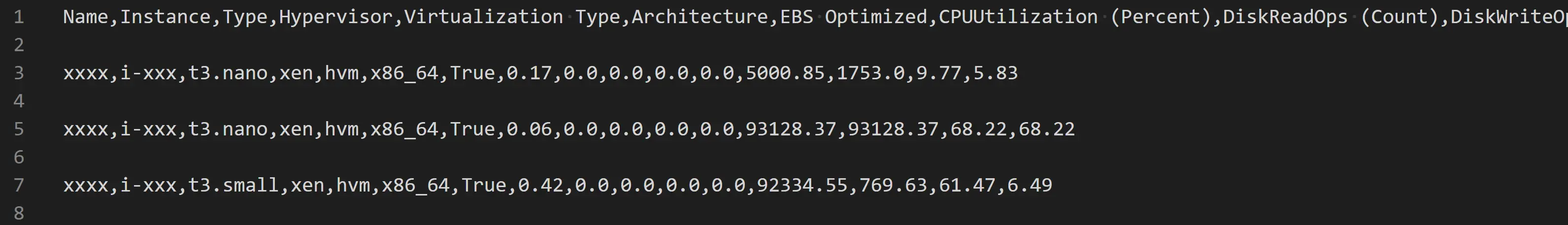The width and height of the screenshot is (1568, 225).
Task: Click line number 7 in gutter
Action: click(19, 185)
